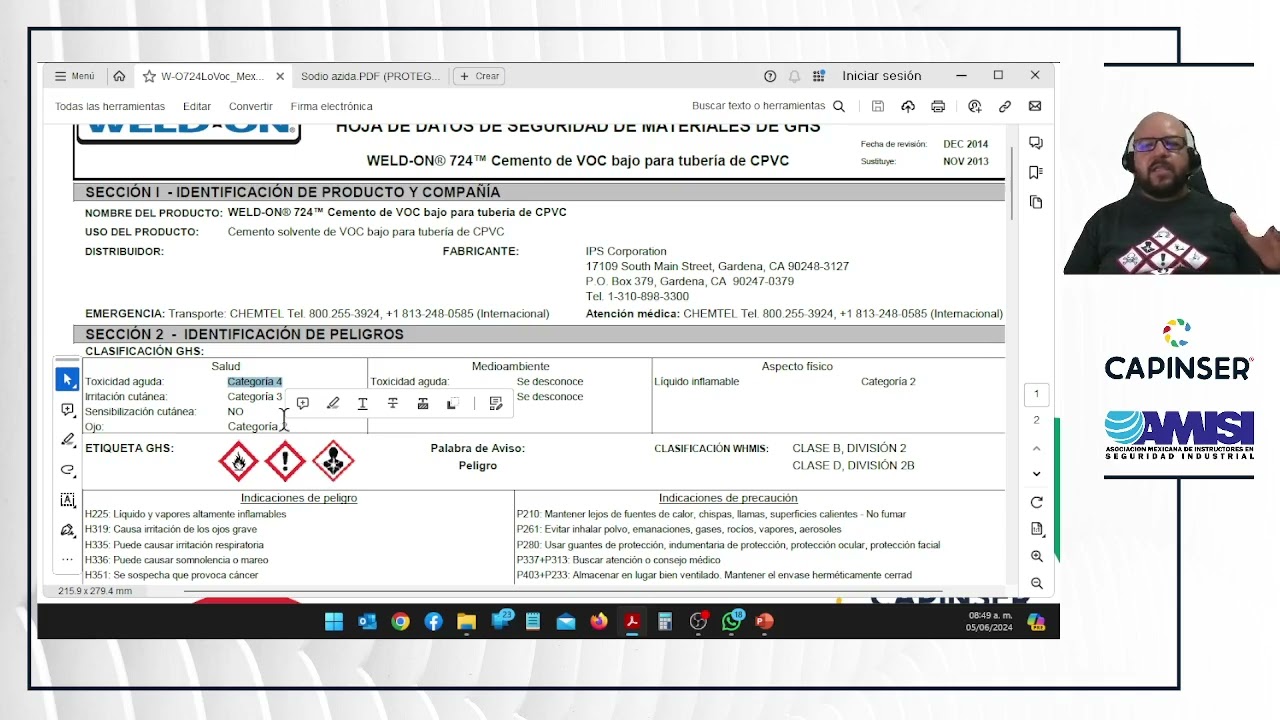Redact selected text from floating toolbar

[x=423, y=403]
